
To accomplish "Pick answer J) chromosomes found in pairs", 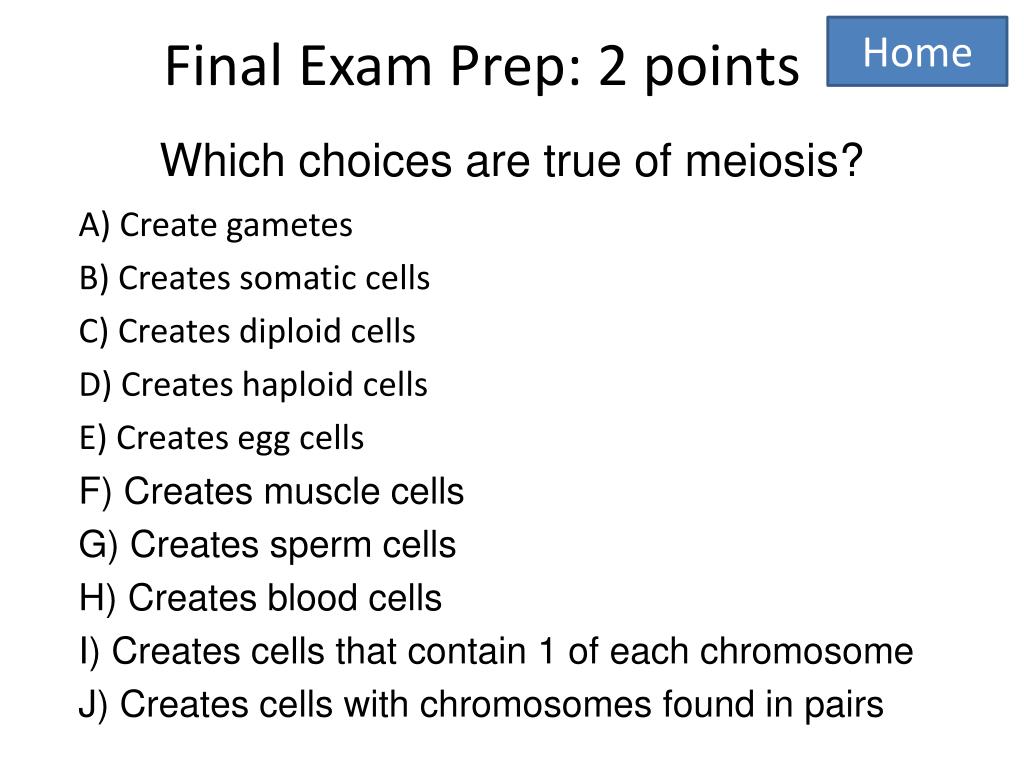I will point(480,705).
